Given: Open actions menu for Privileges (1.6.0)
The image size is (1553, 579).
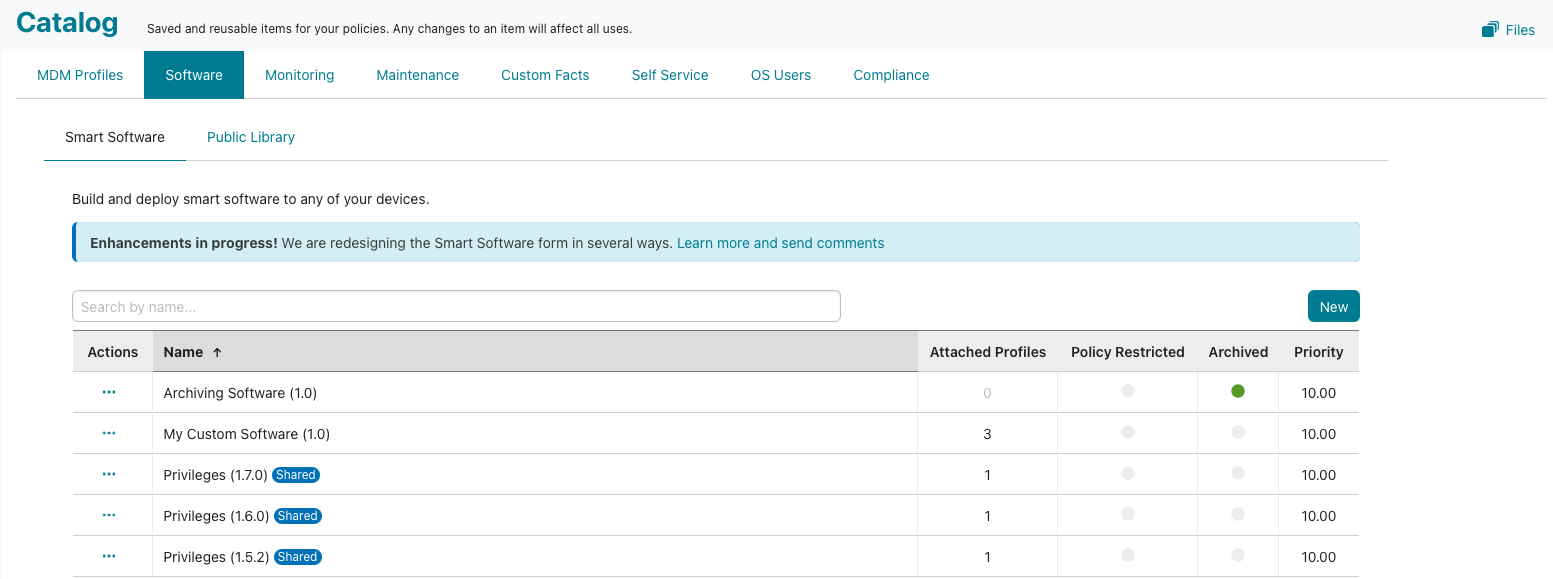Looking at the screenshot, I should click(x=109, y=516).
